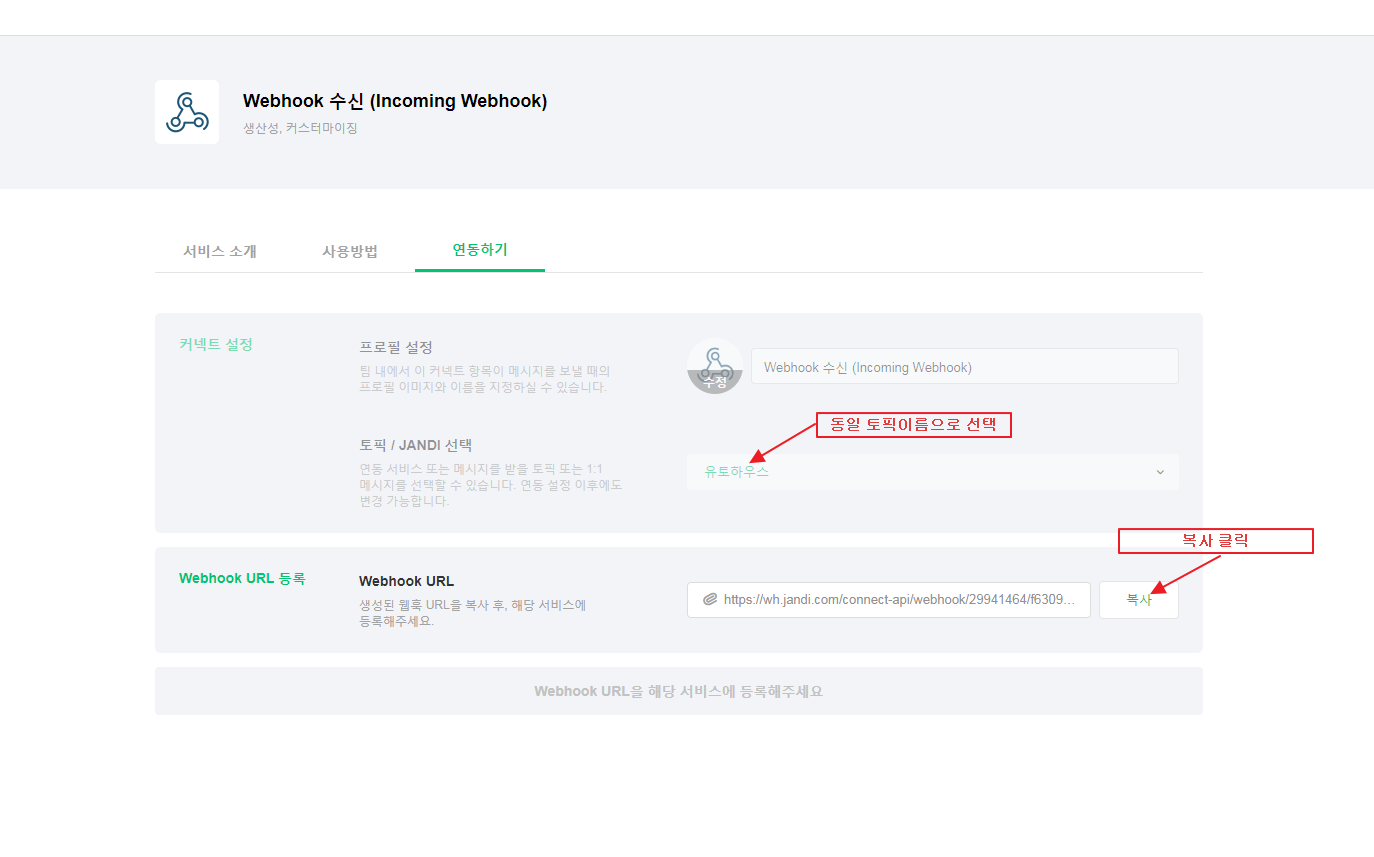
Task: Expand the topic dropdown chevron arrow
Action: [x=1160, y=472]
